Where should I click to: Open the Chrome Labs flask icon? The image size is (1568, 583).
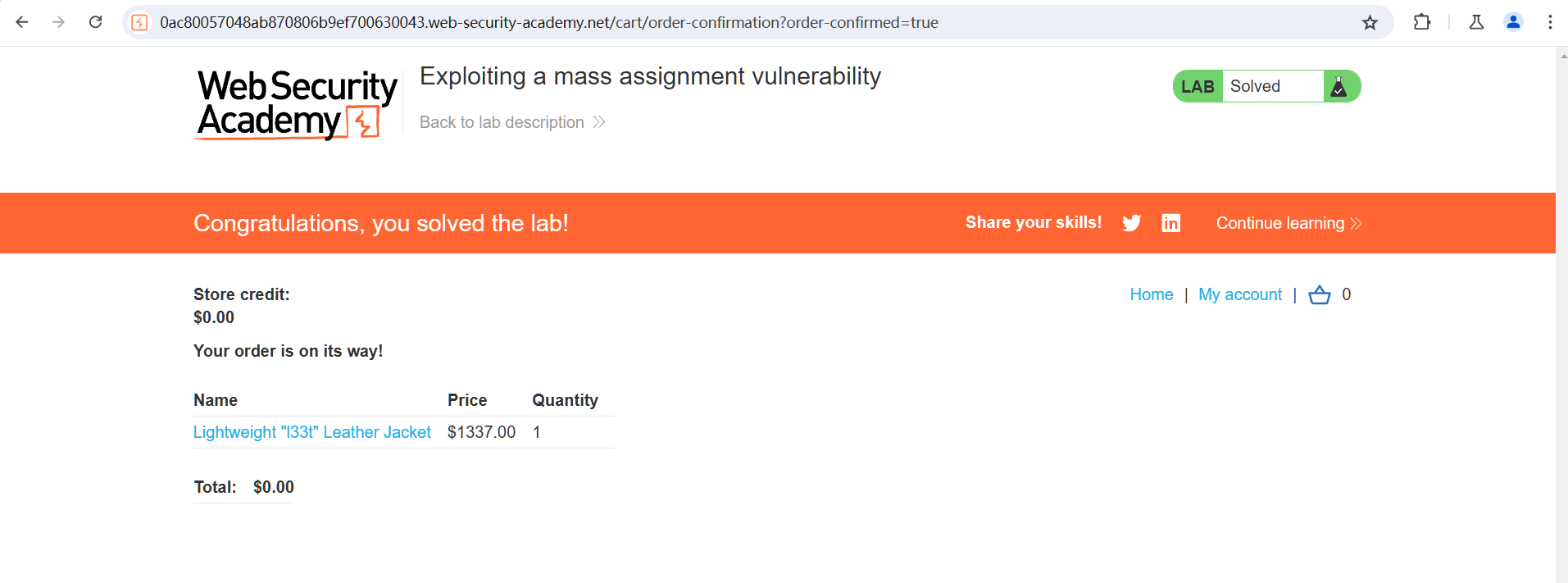tap(1476, 22)
